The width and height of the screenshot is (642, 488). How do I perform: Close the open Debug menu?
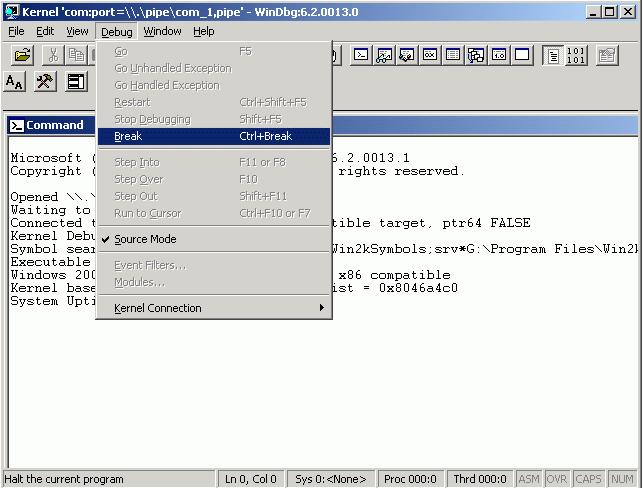117,32
